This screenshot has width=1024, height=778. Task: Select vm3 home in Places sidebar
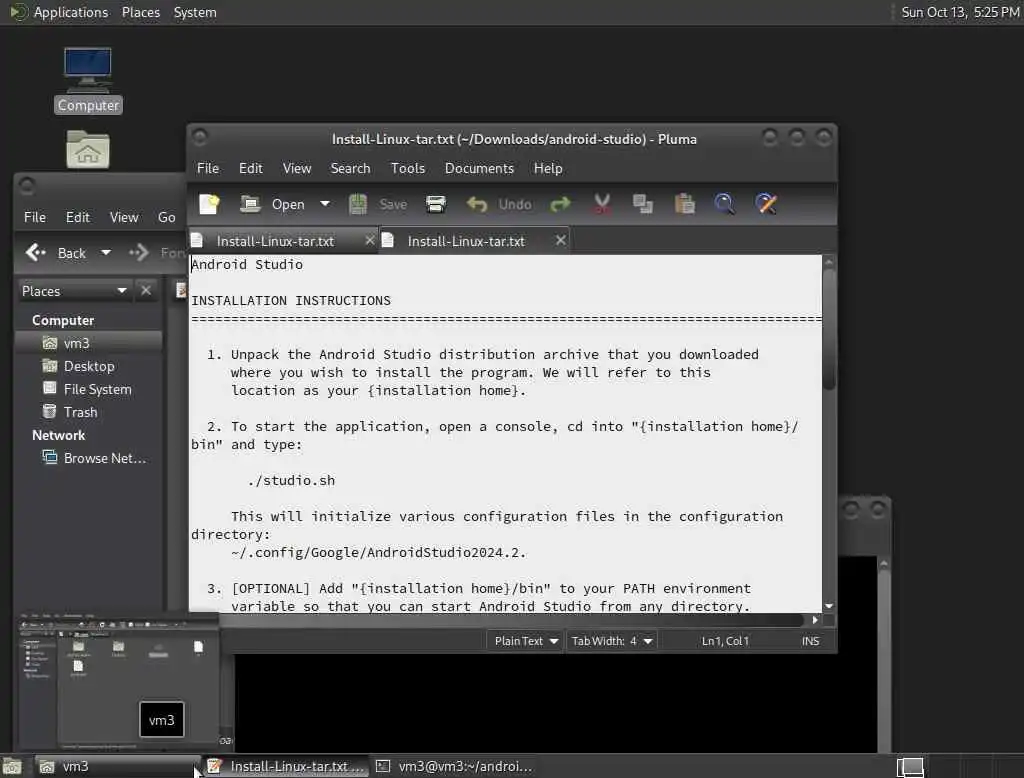pos(89,343)
